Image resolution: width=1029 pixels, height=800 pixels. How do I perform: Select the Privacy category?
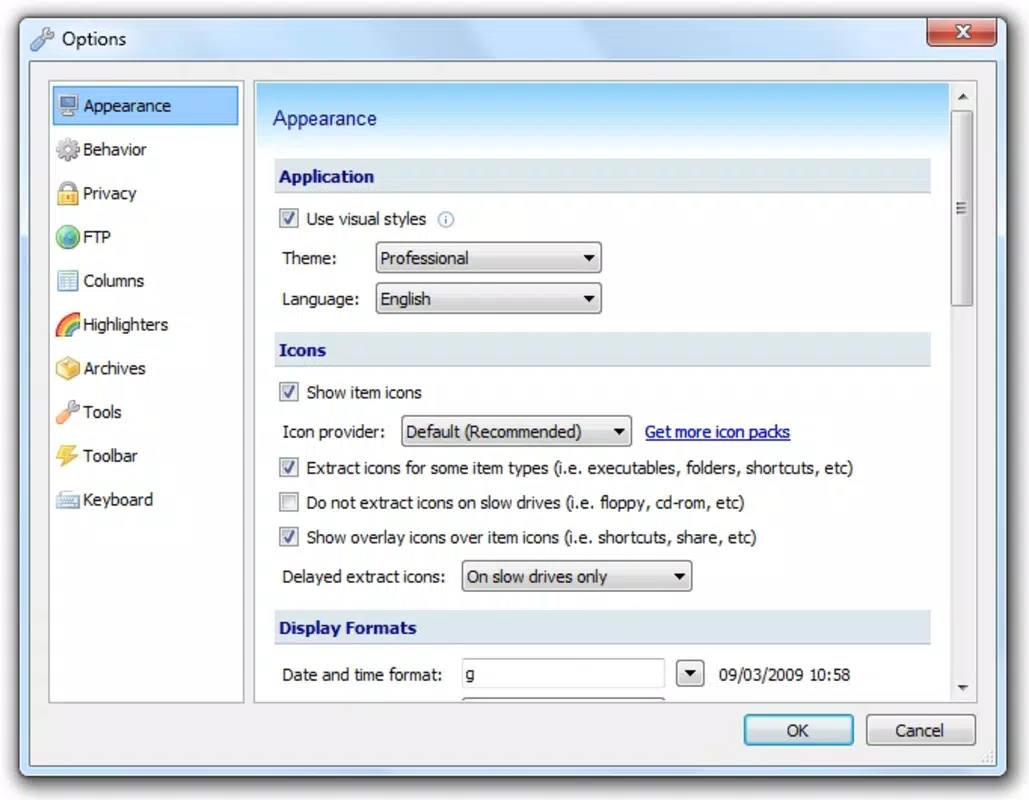110,194
